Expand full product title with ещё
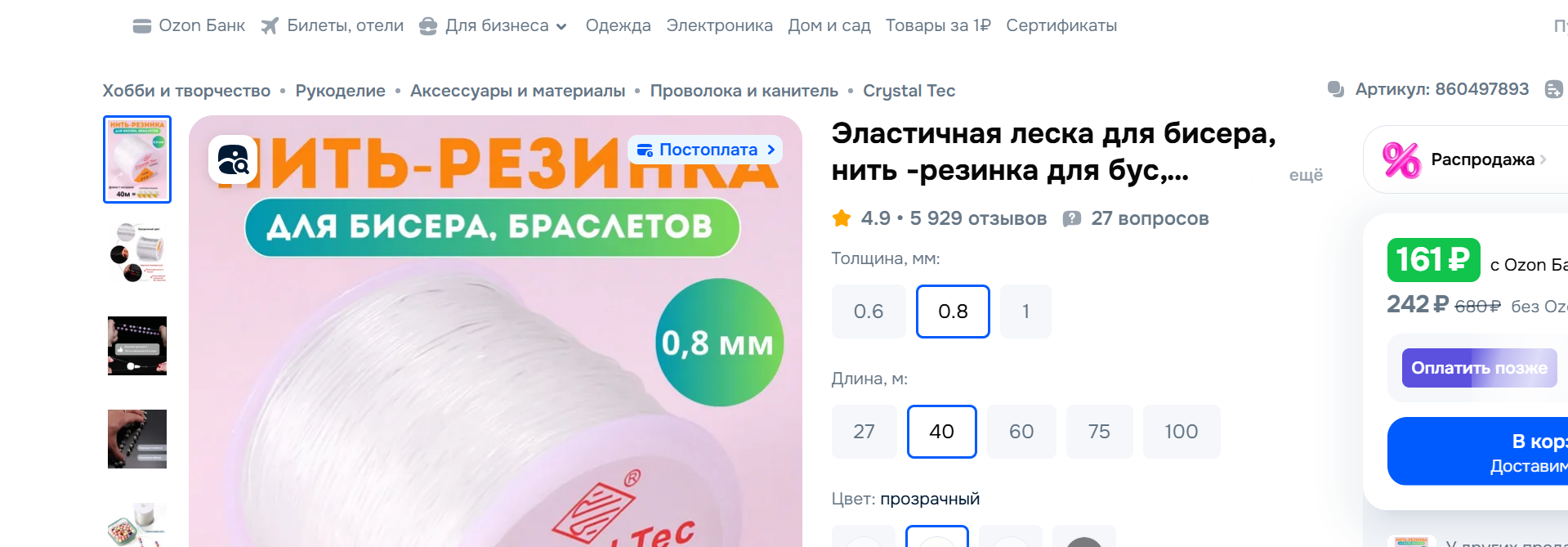This screenshot has height=547, width=1568. tap(1306, 175)
